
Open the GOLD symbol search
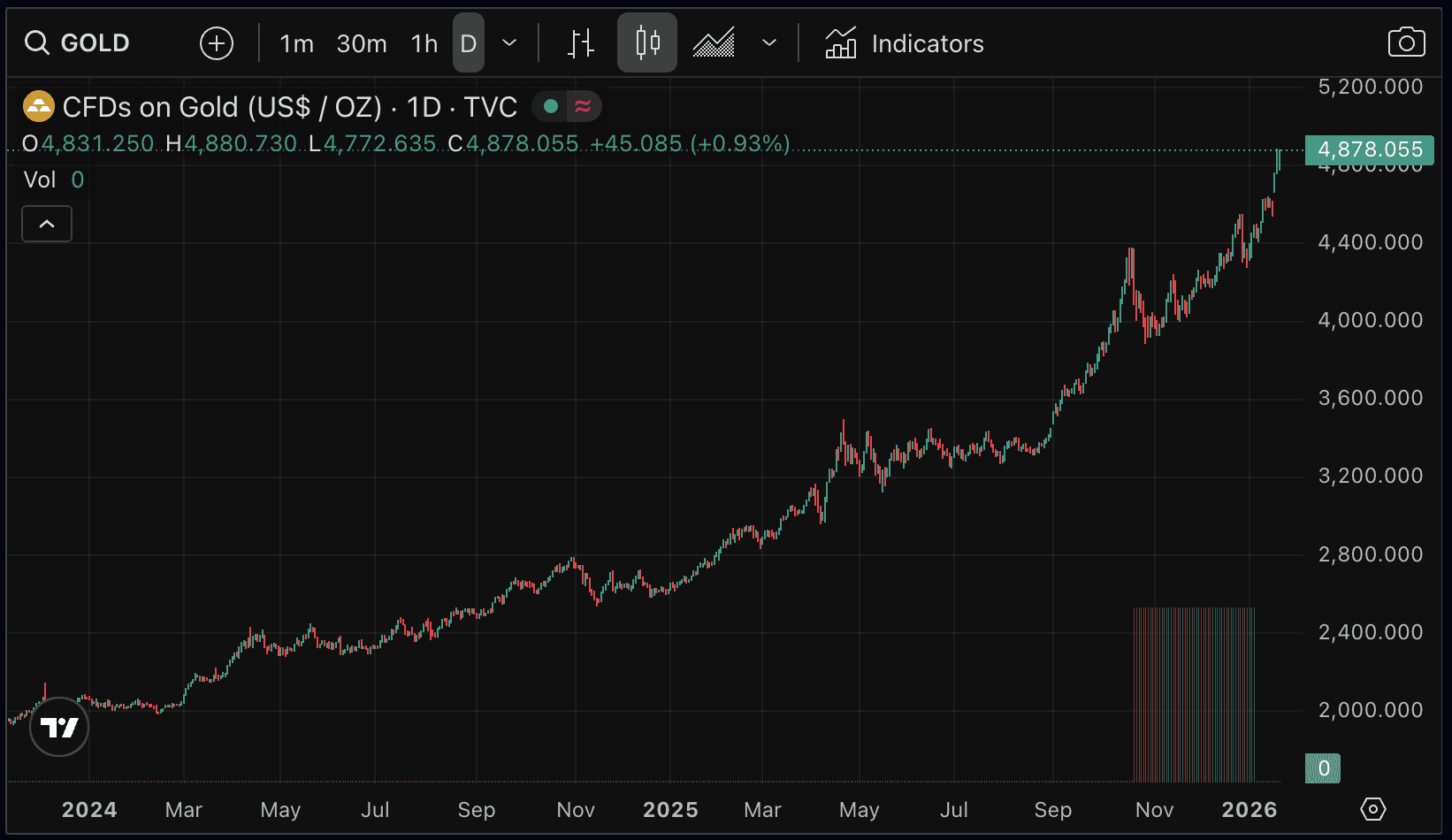point(77,42)
